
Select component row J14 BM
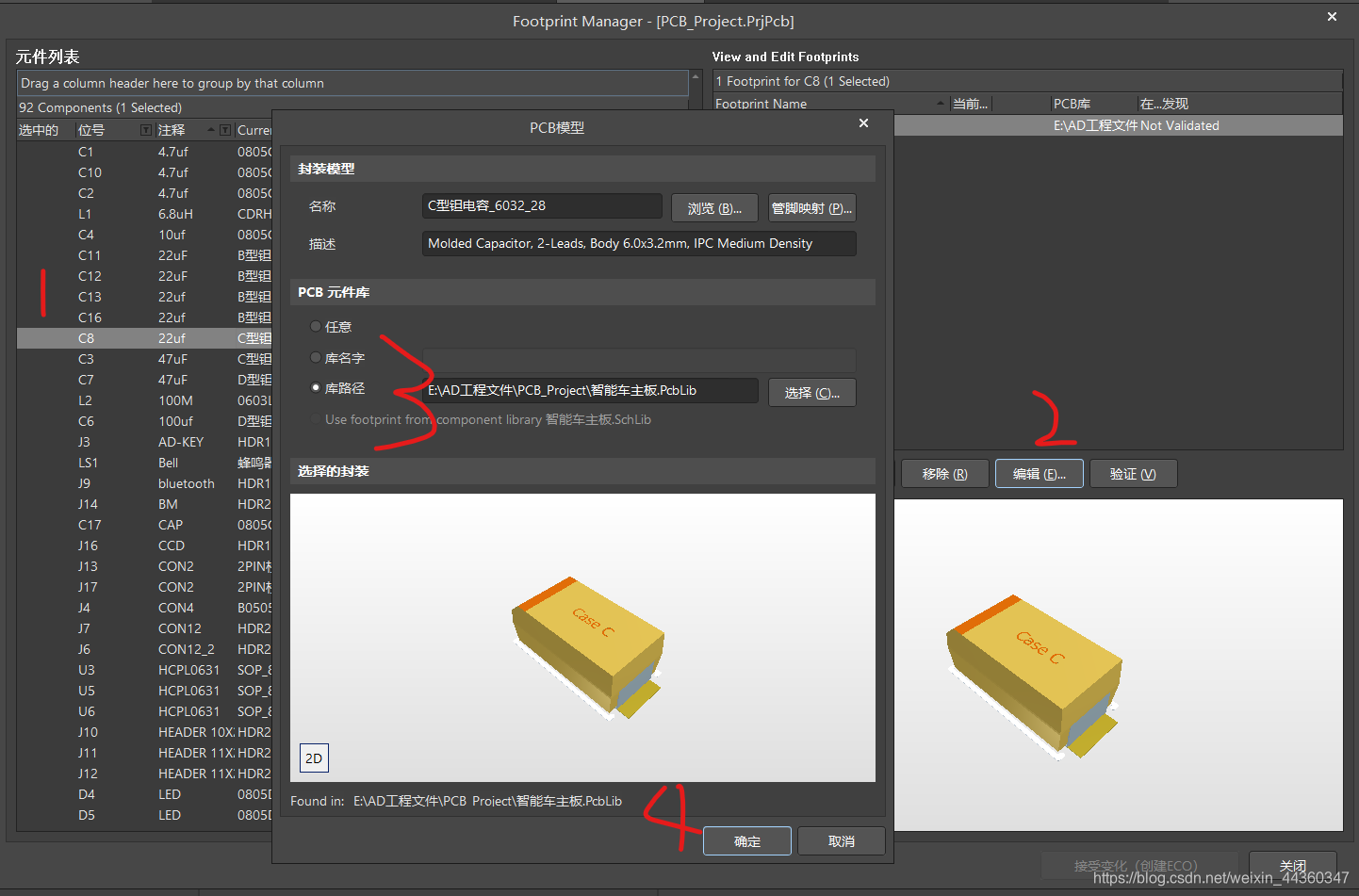click(144, 504)
